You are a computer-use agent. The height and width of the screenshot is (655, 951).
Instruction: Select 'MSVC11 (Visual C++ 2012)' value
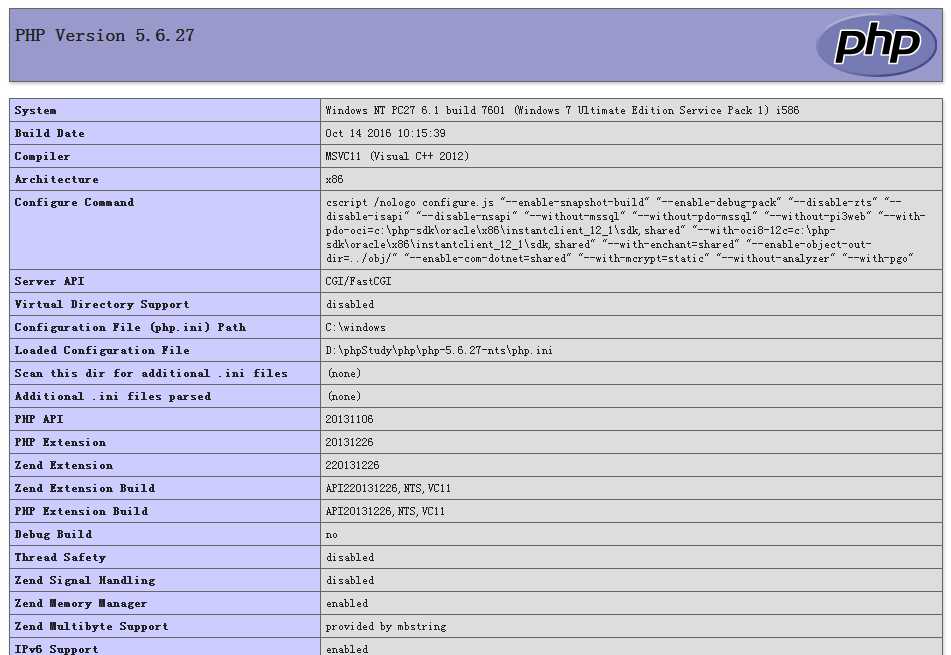(397, 156)
